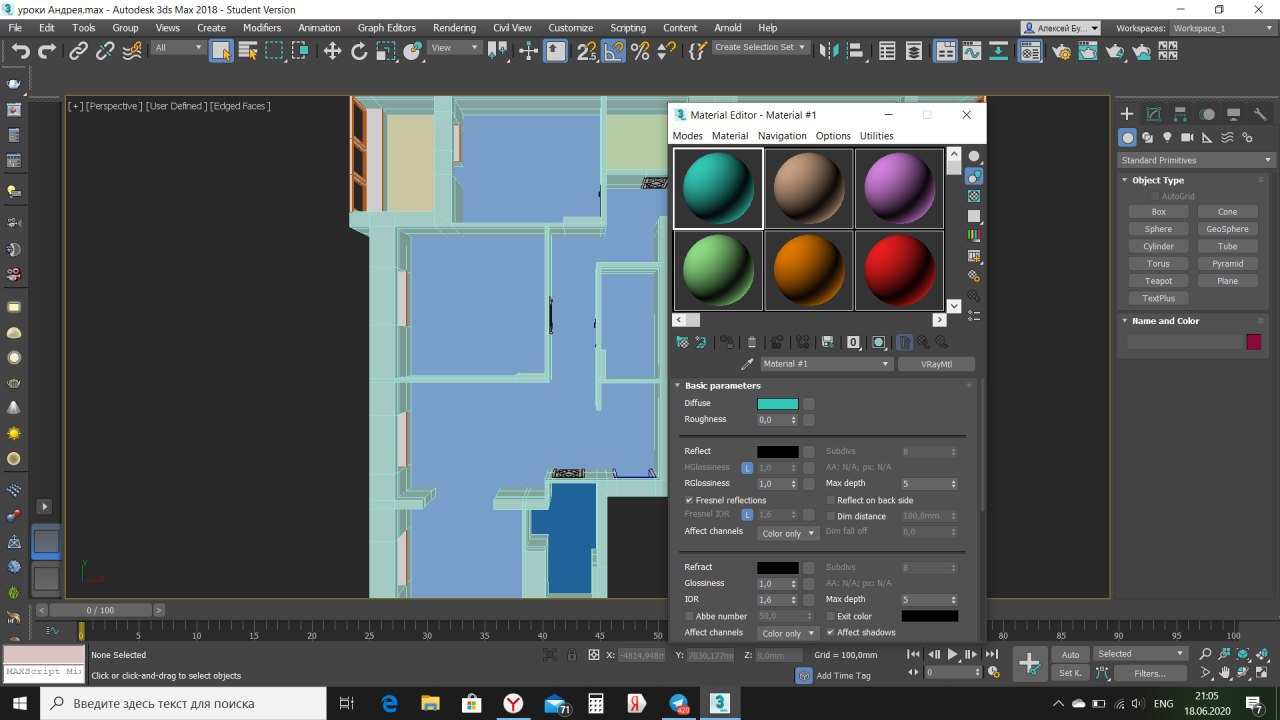This screenshot has height=720, width=1280.
Task: Activate Select and Move tool
Action: [333, 50]
